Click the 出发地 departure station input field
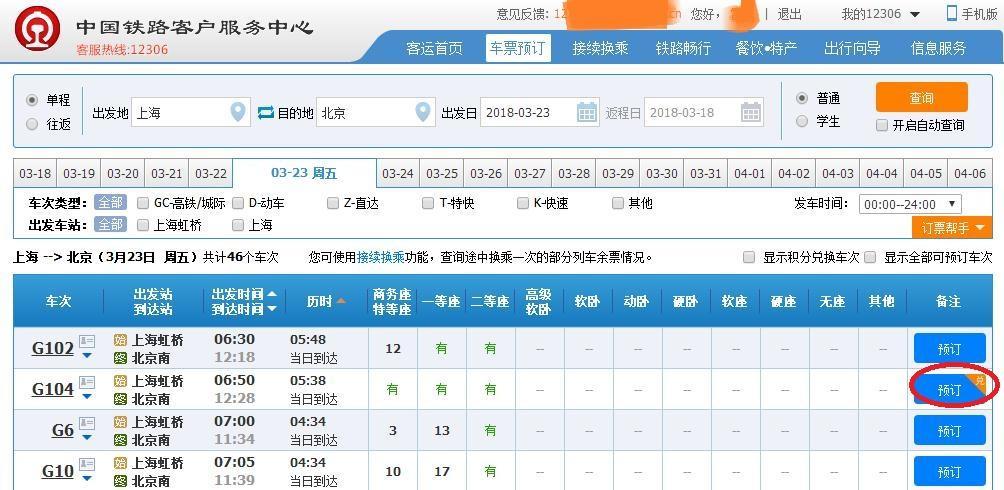 (x=180, y=113)
